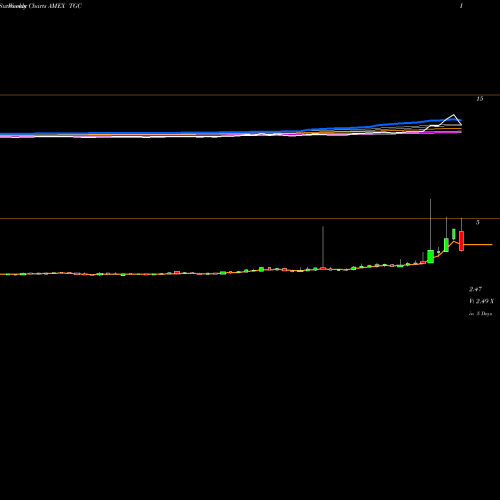Click the volume line reading 2.49 M

[481, 301]
